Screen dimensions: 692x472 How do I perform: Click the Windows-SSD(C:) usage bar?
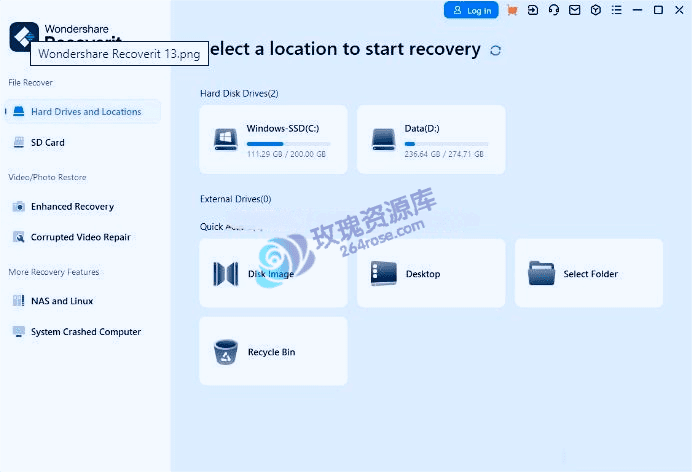tap(288, 144)
